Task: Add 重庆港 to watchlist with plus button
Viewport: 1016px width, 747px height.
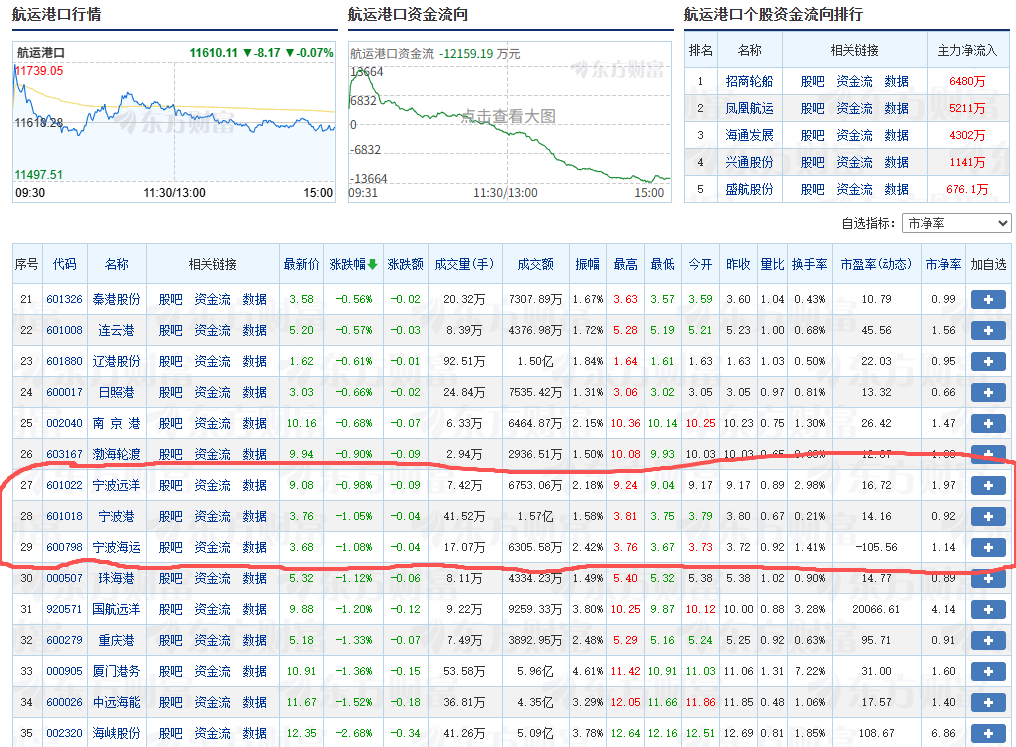Action: pyautogui.click(x=987, y=641)
